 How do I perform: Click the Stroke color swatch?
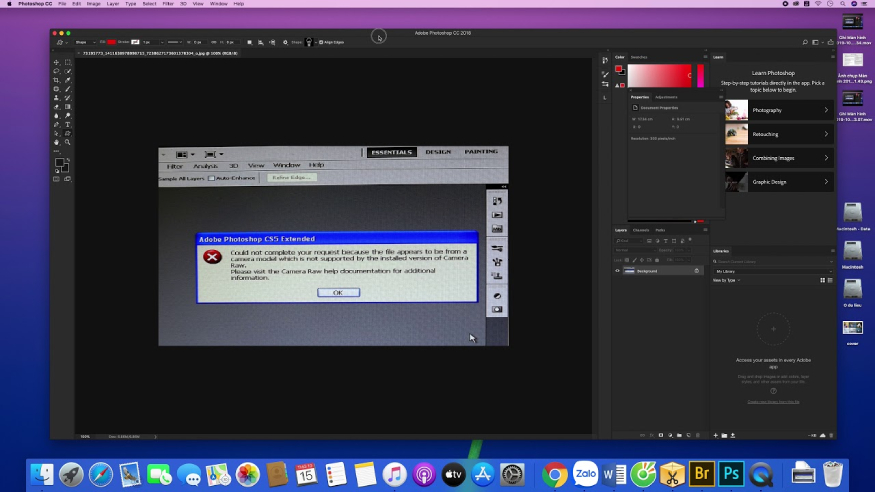click(135, 42)
